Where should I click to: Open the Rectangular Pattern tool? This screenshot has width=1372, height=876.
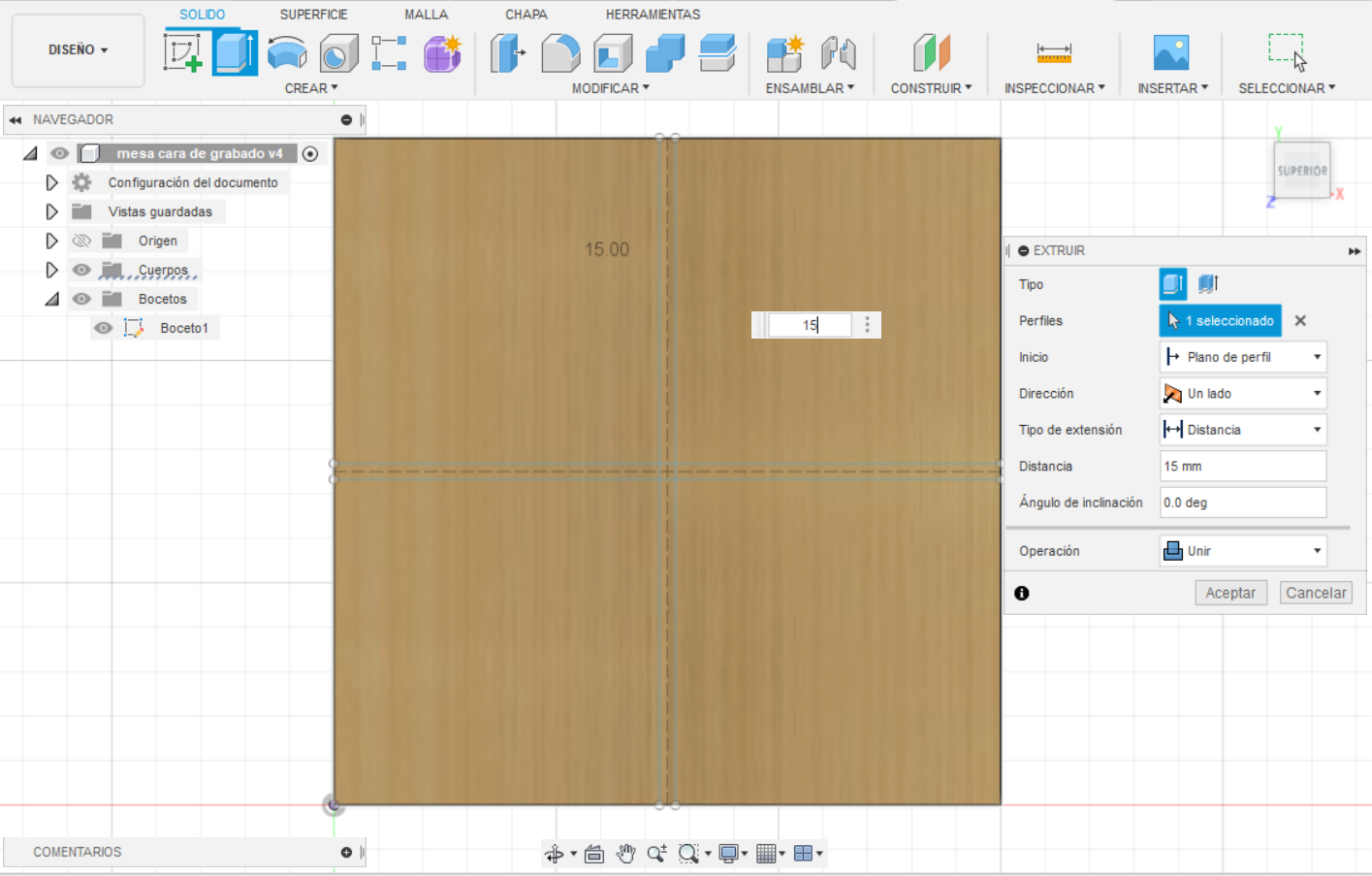389,52
